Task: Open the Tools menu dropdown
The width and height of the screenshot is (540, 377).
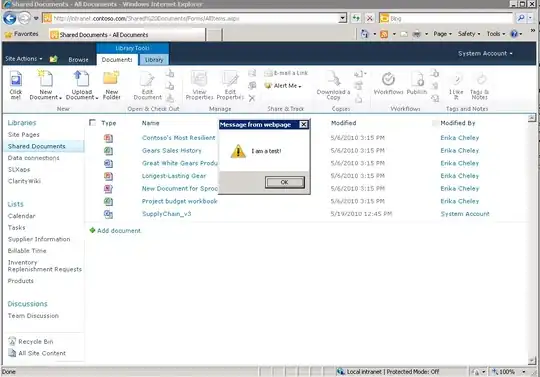Action: [496, 34]
